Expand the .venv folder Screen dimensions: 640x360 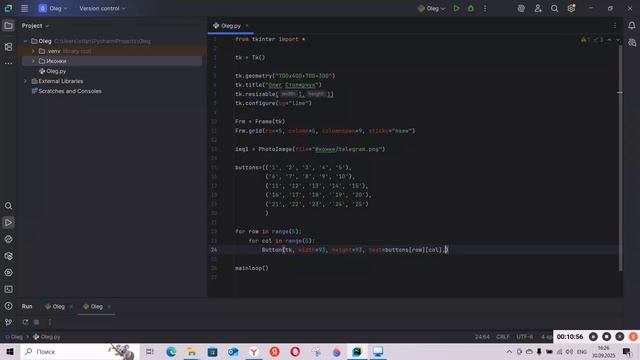point(33,51)
